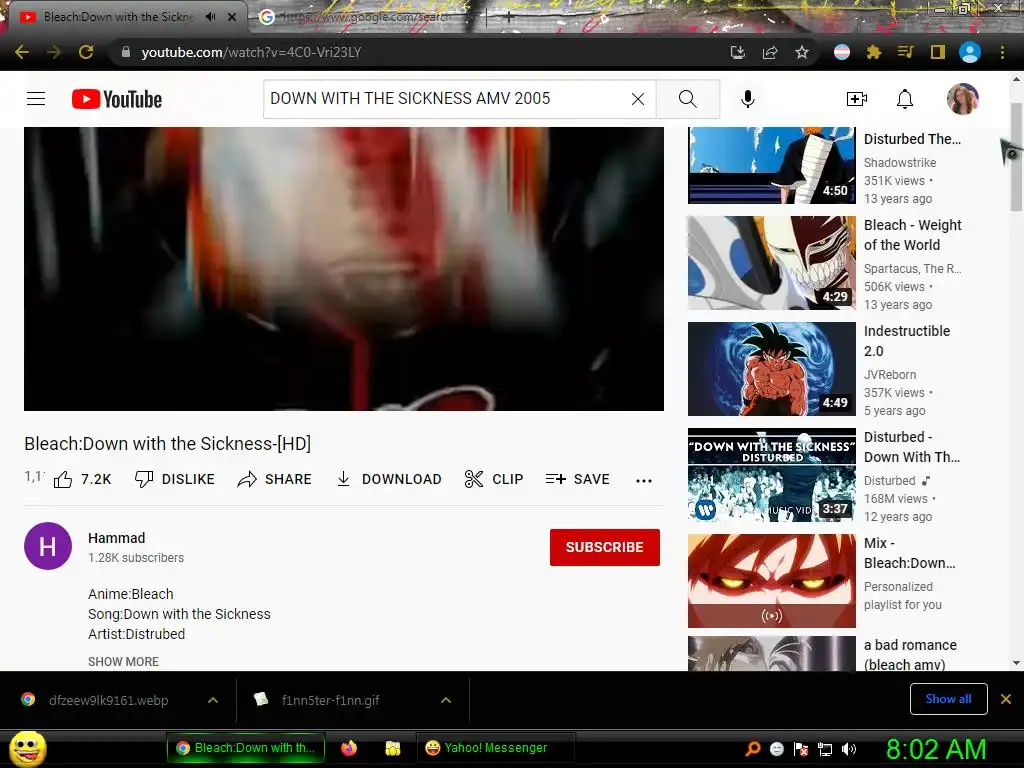Screen dimensions: 1024x768
Task: Create a CLIP of the video
Action: 494,479
